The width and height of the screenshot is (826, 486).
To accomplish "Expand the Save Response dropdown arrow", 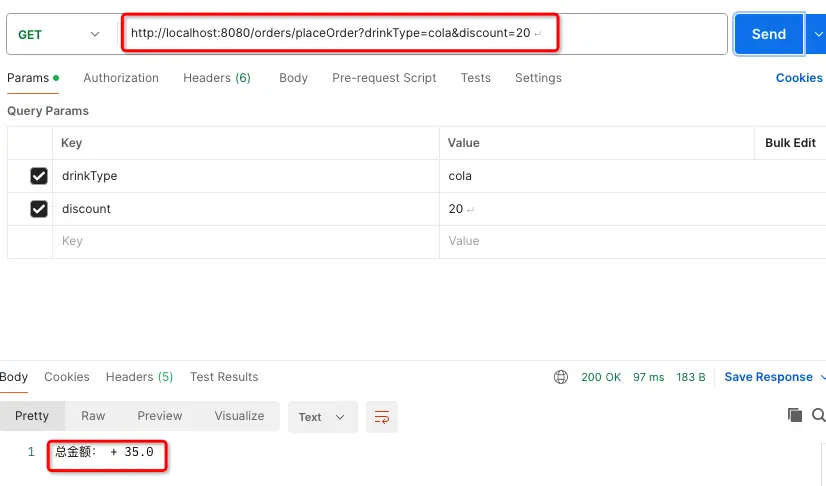I will click(x=822, y=377).
